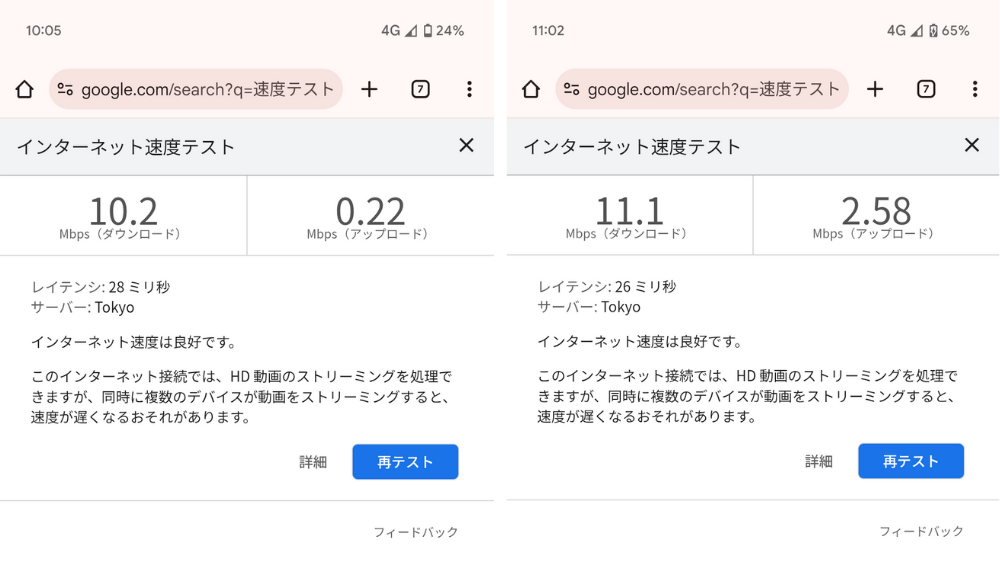Tap the home icon in right screenshot
The width and height of the screenshot is (1000, 562).
point(531,89)
